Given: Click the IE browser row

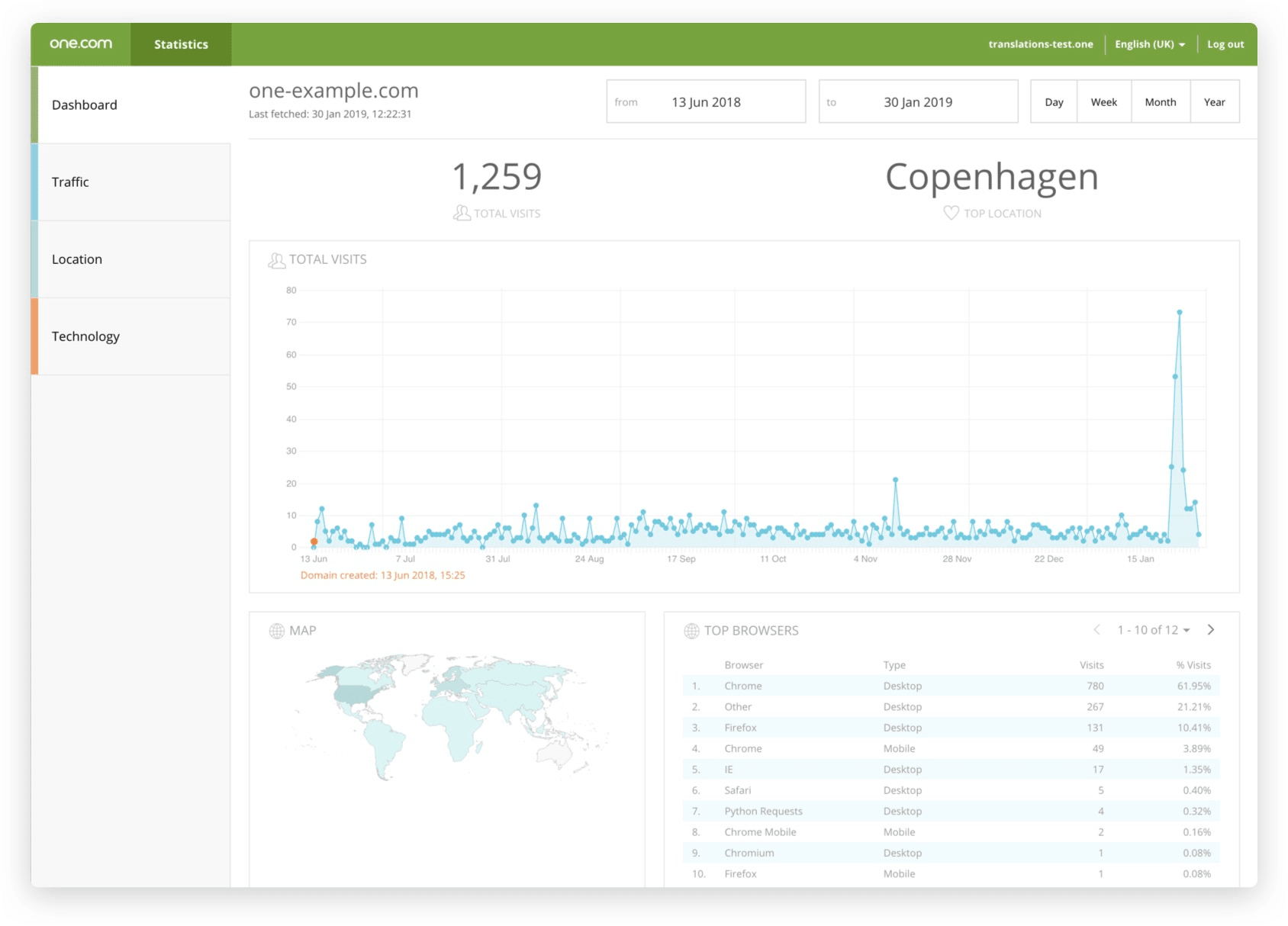Looking at the screenshot, I should pos(951,769).
